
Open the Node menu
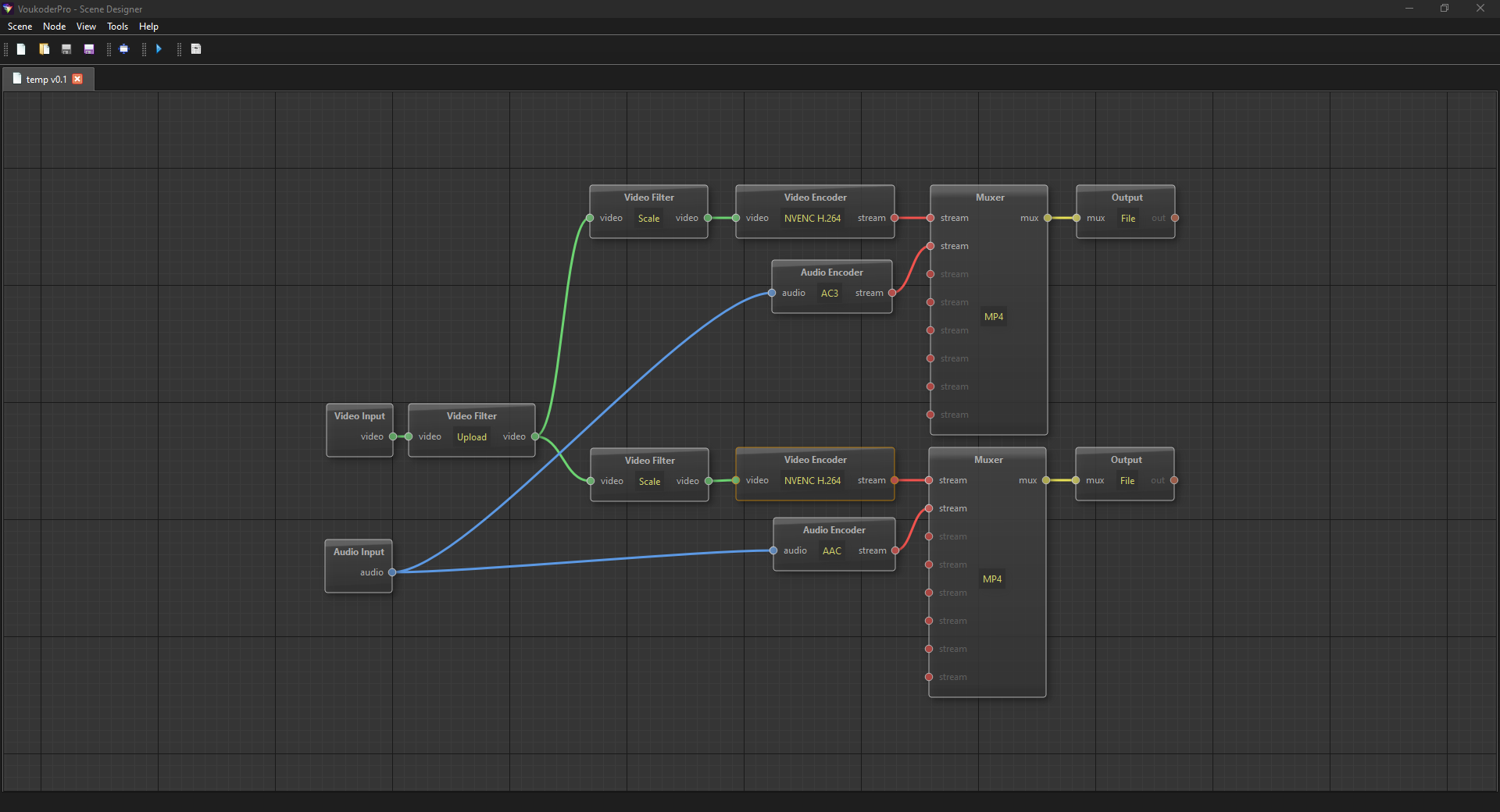tap(54, 27)
